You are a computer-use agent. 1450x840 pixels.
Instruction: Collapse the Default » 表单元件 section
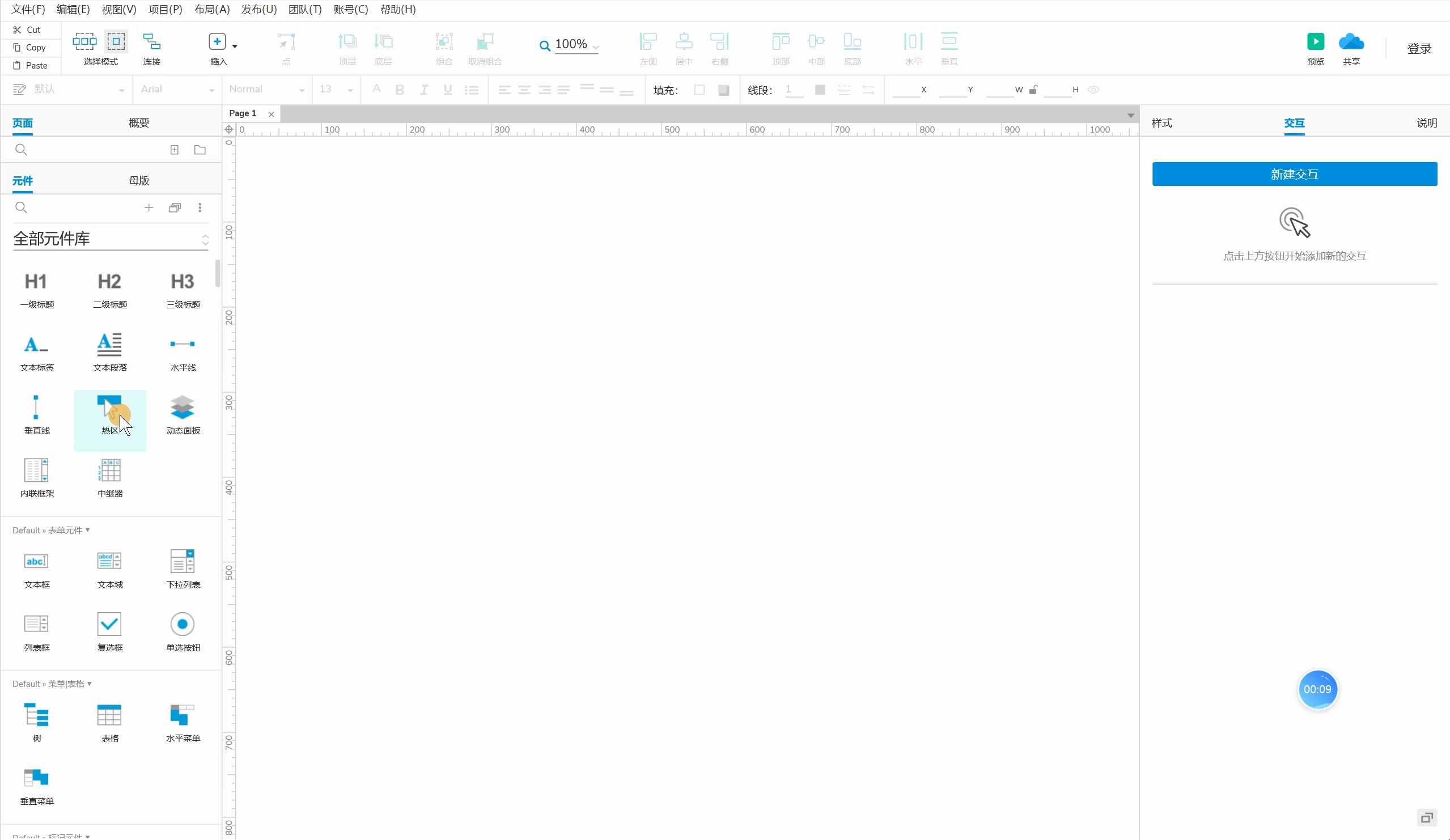50,531
